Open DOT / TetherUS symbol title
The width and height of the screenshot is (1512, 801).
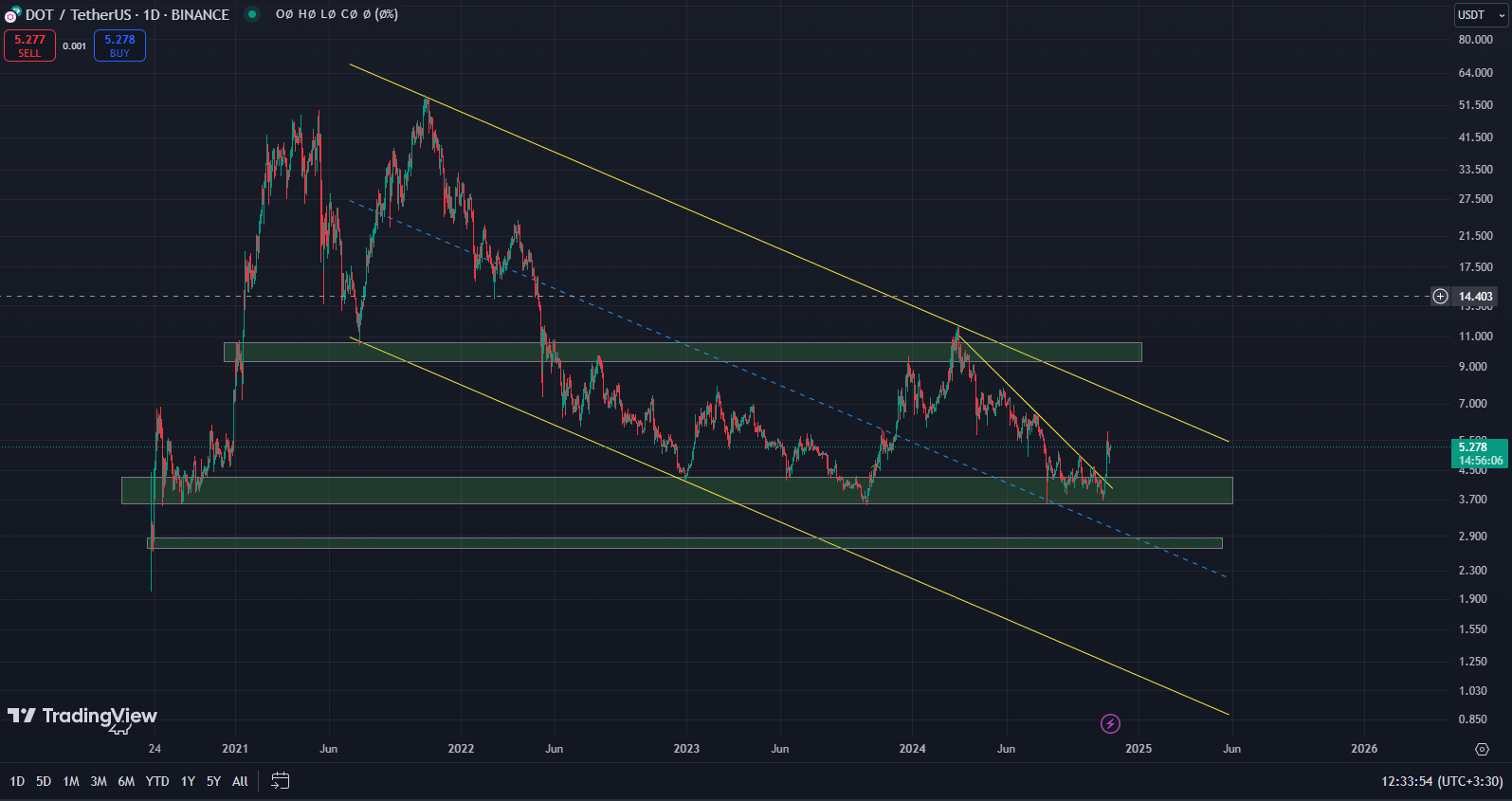point(127,14)
